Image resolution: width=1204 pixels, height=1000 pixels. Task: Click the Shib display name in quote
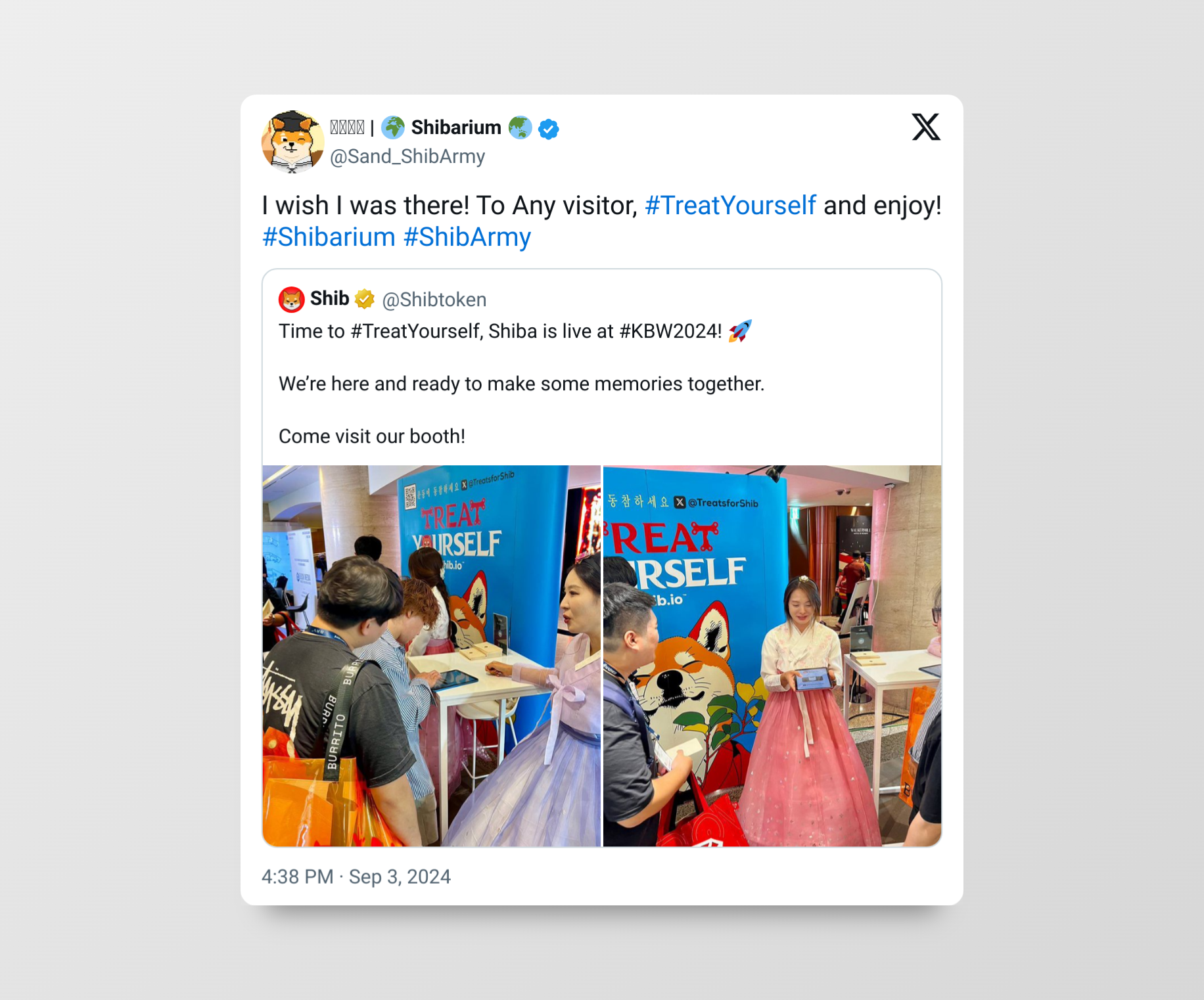(x=330, y=299)
